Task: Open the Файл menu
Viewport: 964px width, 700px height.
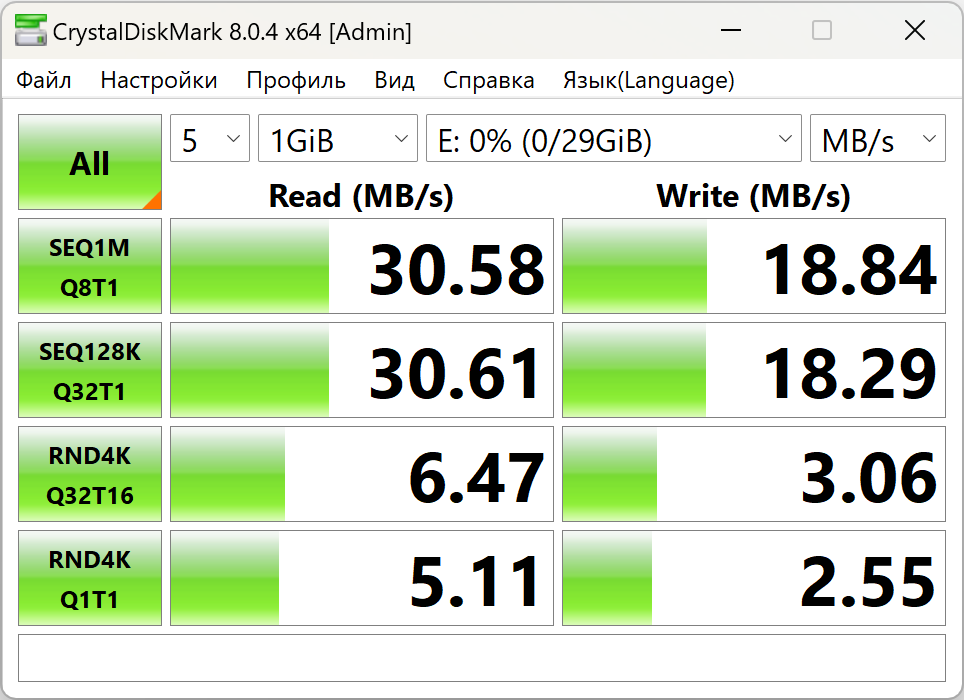Action: (44, 81)
